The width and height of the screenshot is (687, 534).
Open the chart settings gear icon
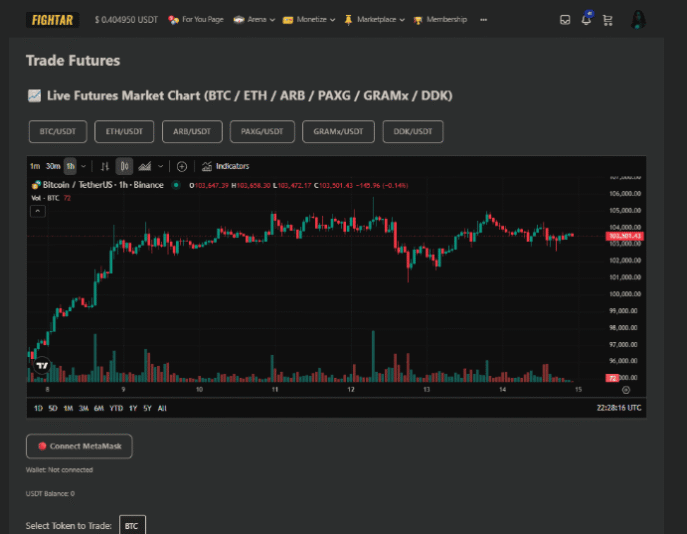click(x=626, y=390)
